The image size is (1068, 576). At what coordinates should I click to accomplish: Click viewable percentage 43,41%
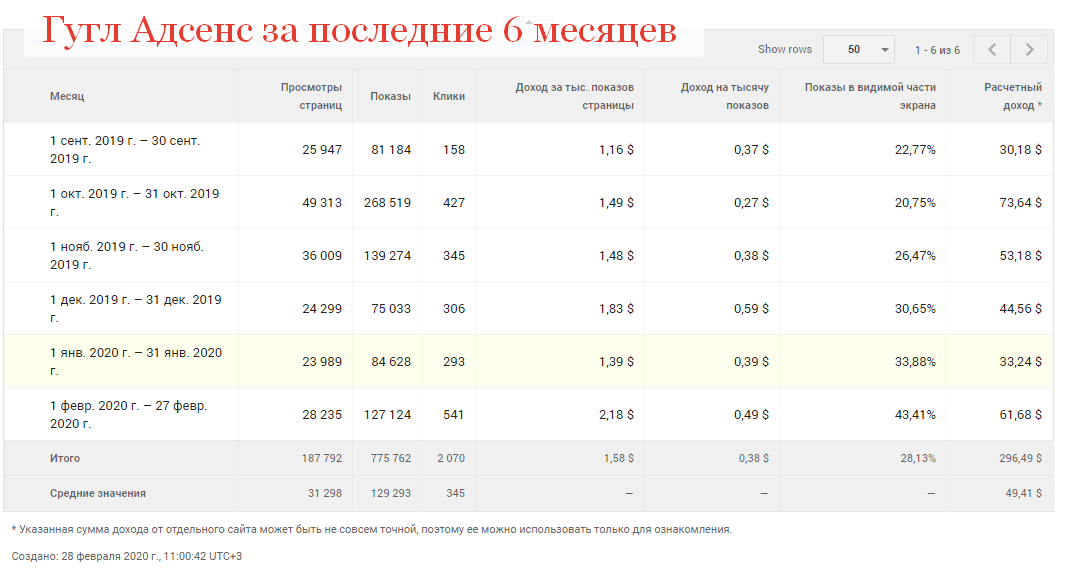915,415
